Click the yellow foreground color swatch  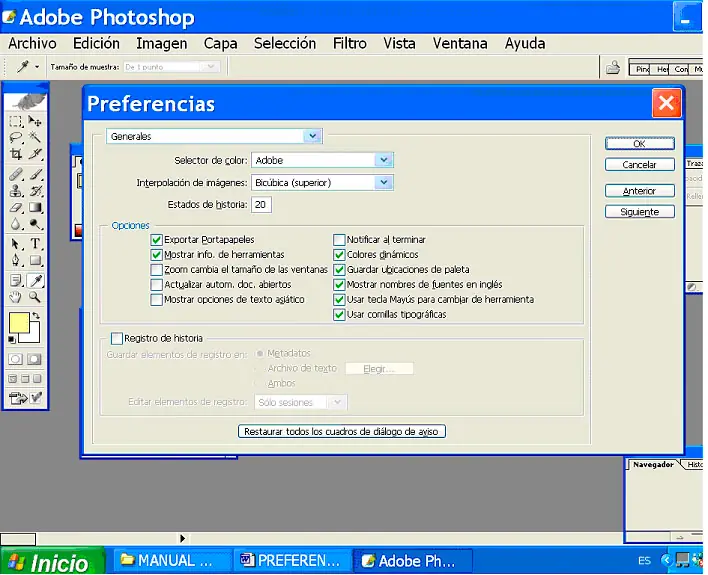pos(18,321)
